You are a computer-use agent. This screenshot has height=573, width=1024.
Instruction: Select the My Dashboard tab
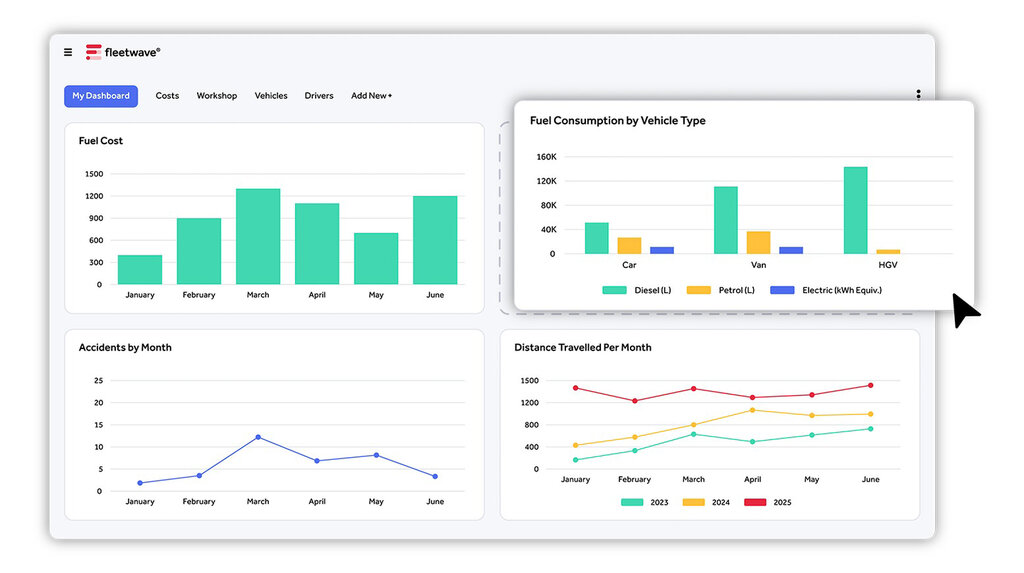101,96
